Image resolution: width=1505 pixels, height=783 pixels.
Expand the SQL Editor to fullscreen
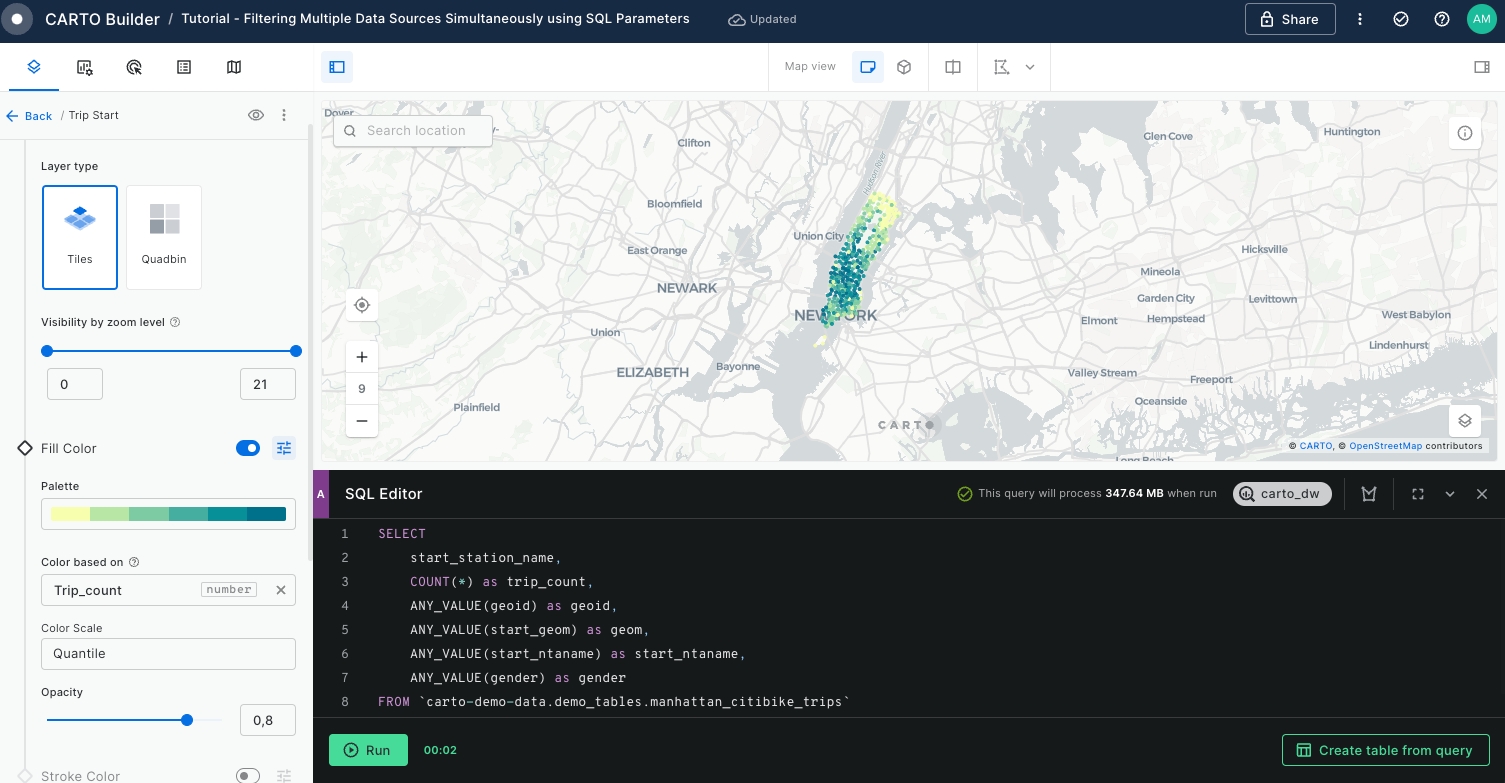point(1418,494)
